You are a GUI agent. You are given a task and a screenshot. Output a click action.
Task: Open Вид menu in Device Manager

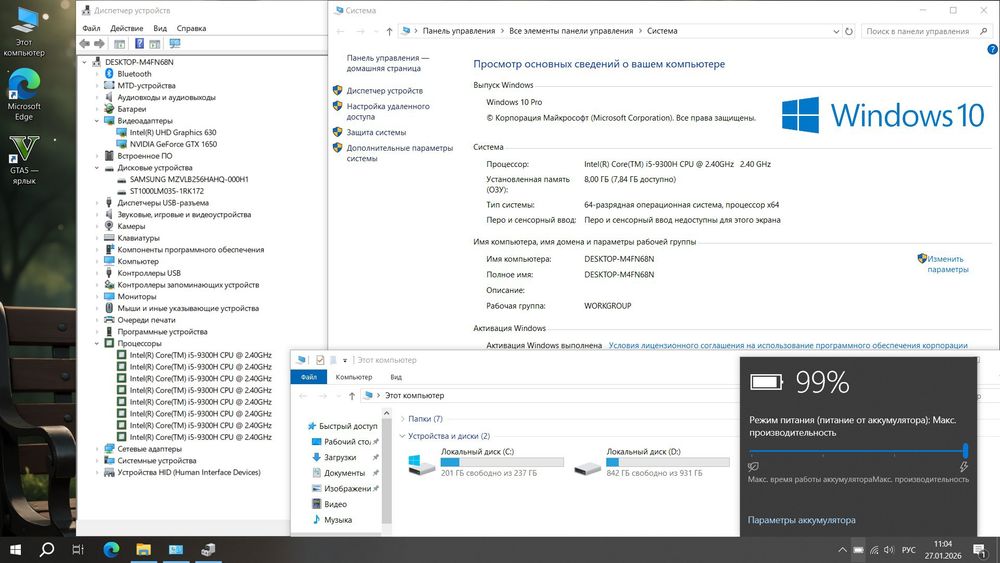160,28
